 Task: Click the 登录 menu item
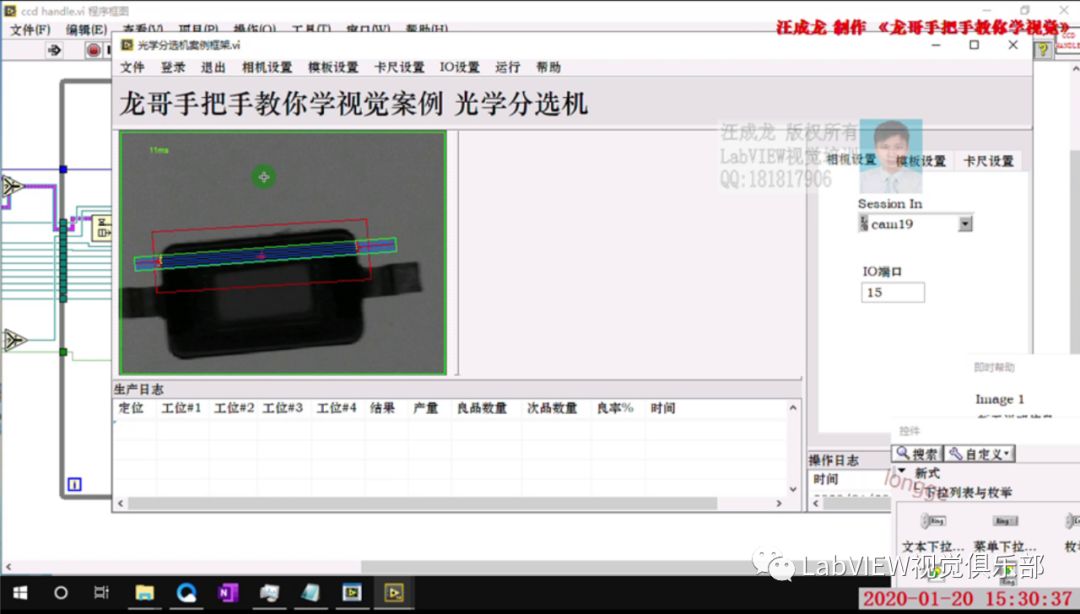tap(173, 67)
